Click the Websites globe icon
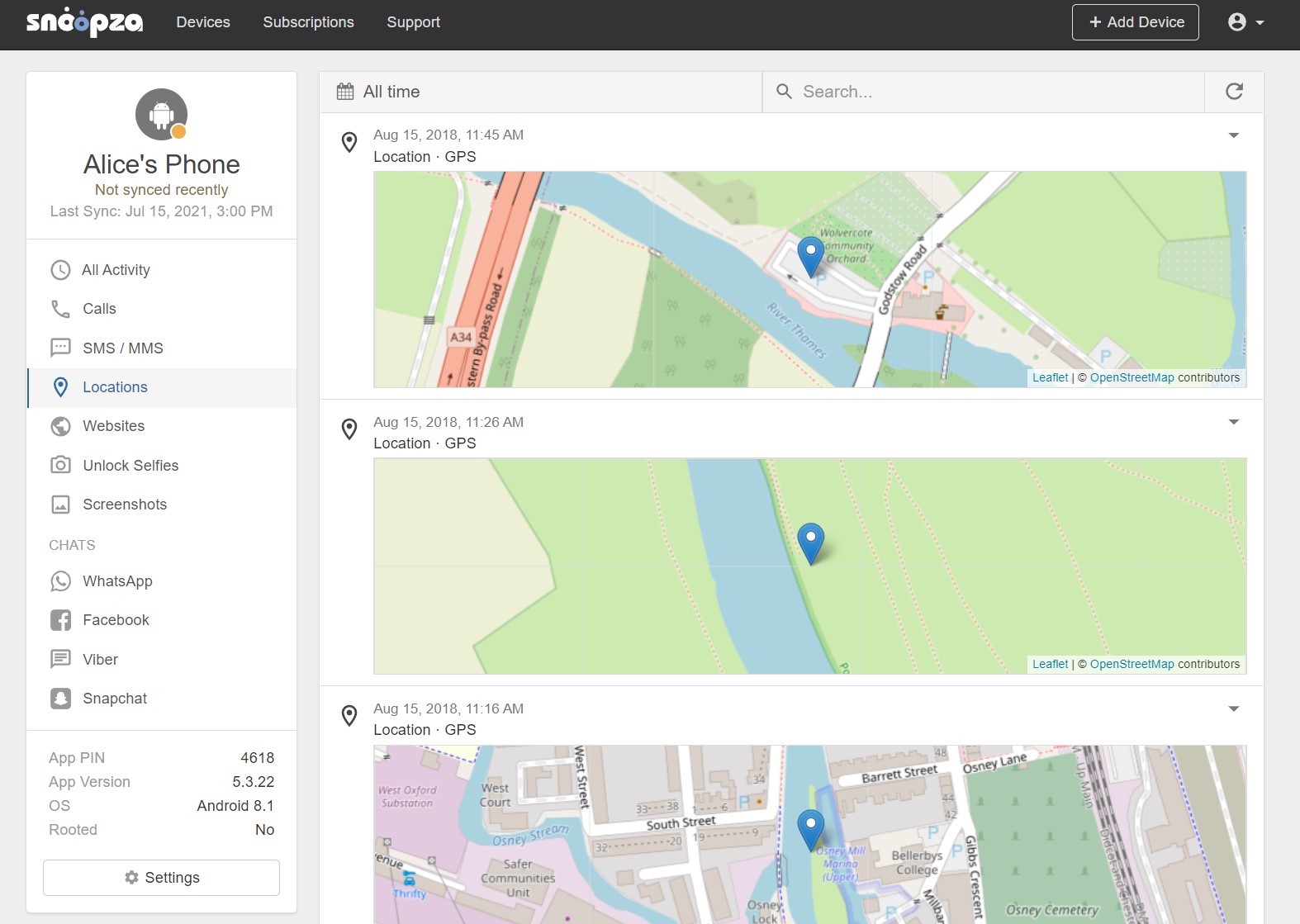Screen dimensions: 1300x924 [60, 426]
